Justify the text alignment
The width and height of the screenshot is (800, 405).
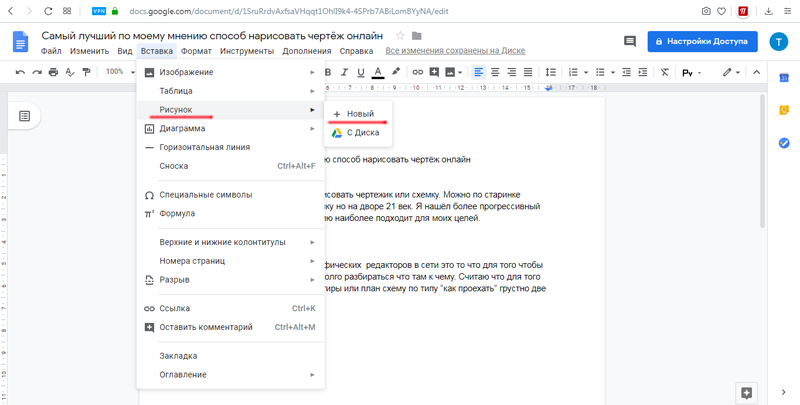[x=528, y=72]
